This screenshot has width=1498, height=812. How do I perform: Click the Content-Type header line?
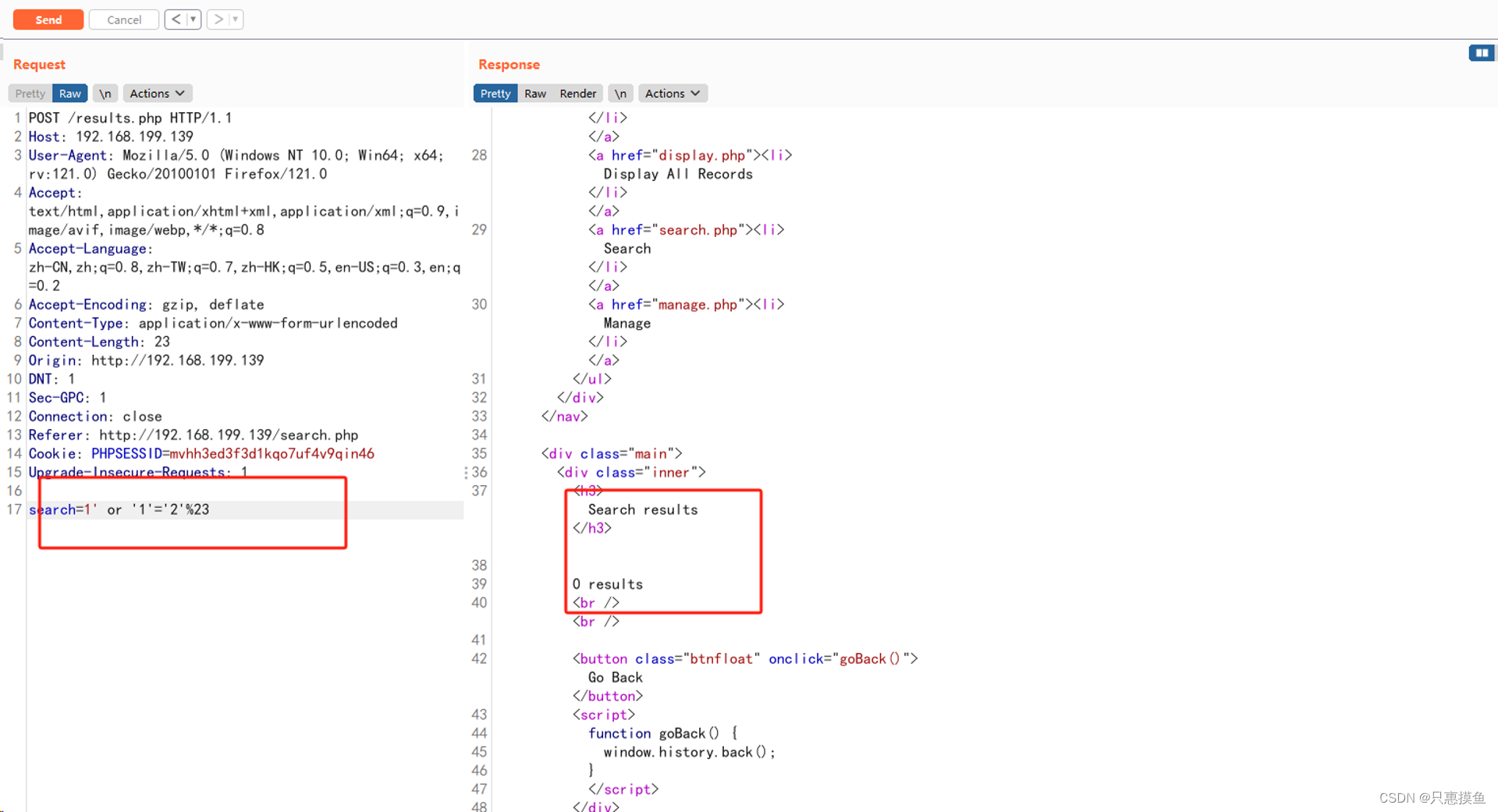213,323
